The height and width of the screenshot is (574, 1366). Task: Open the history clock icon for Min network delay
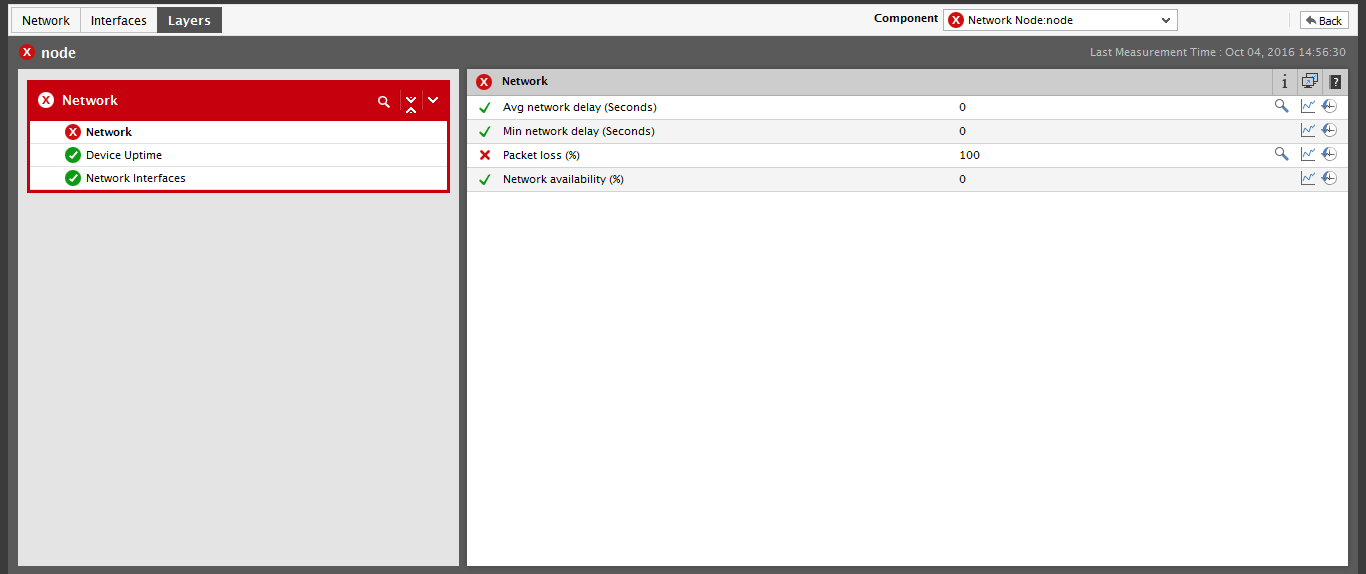point(1329,130)
